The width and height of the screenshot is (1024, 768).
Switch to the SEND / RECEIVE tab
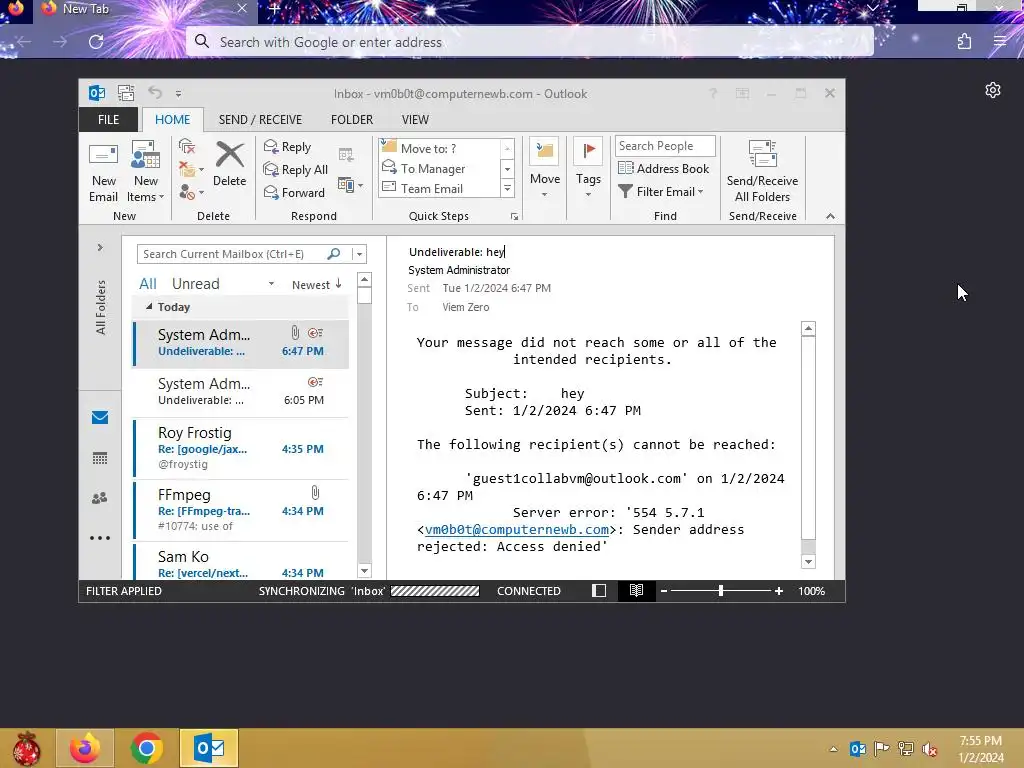[x=260, y=120]
